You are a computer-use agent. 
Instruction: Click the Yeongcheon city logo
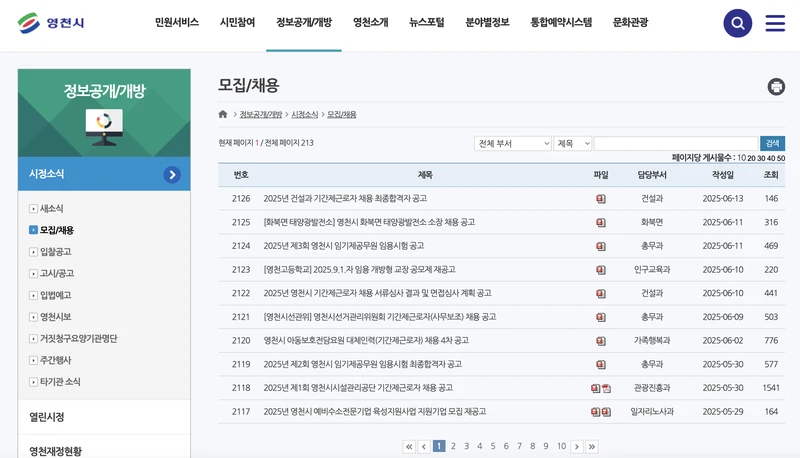pyautogui.click(x=51, y=23)
